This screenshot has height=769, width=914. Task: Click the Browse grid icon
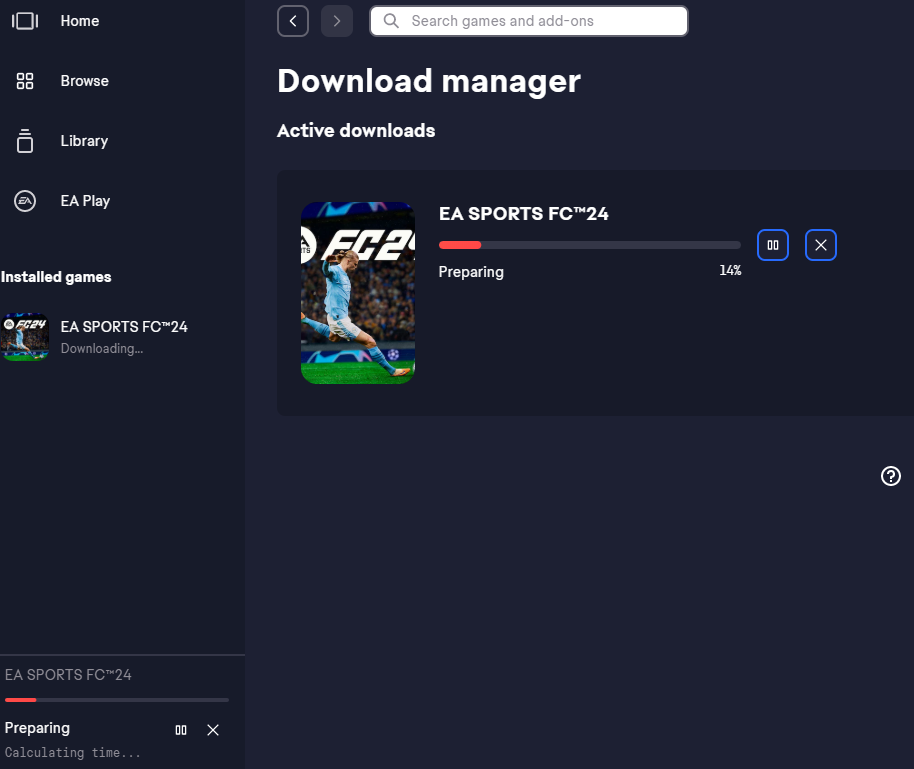tap(24, 81)
